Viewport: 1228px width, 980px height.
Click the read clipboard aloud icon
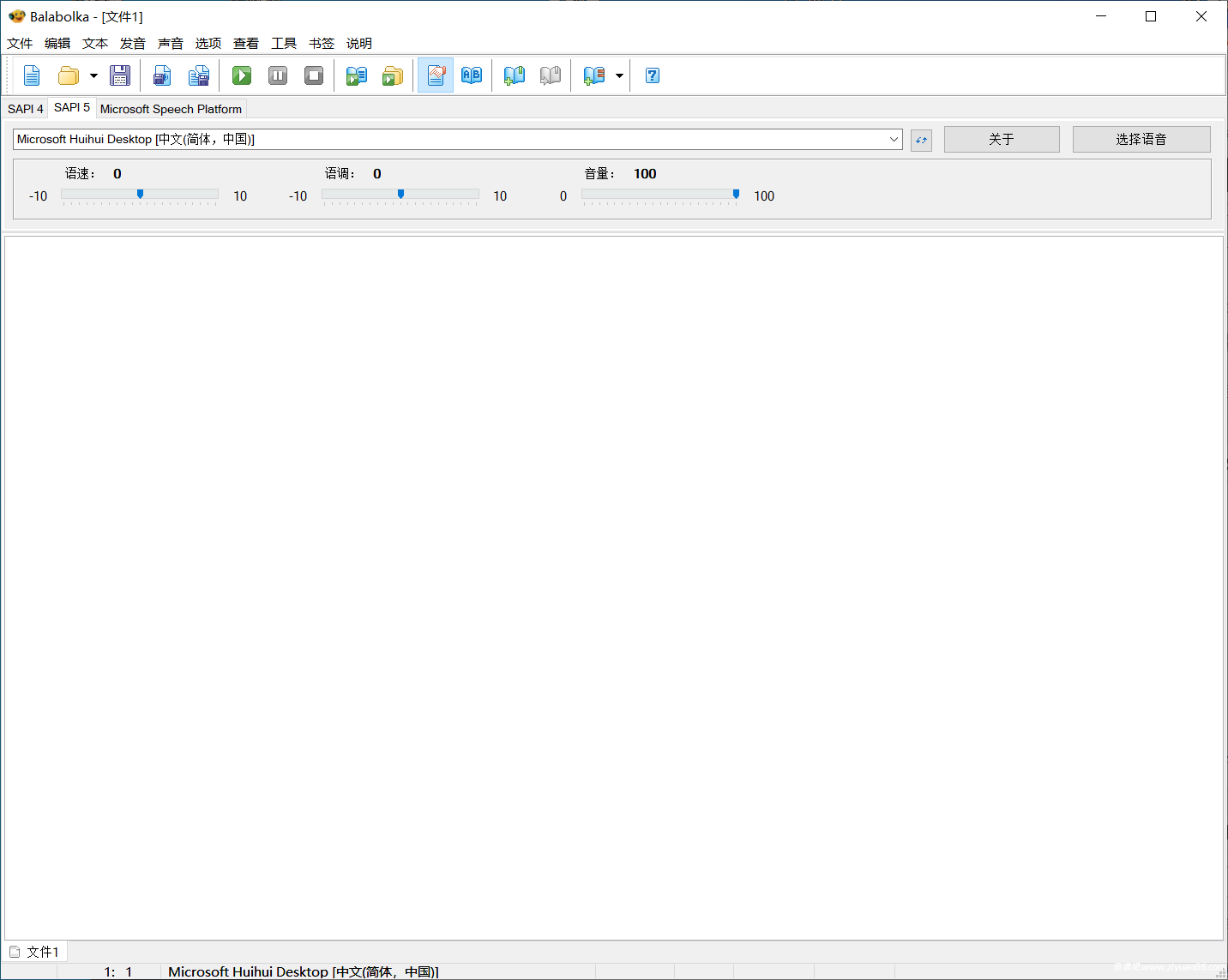[x=357, y=75]
